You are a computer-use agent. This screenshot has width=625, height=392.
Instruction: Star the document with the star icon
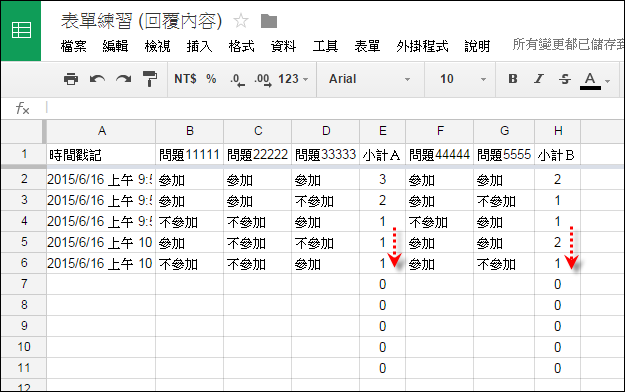241,21
